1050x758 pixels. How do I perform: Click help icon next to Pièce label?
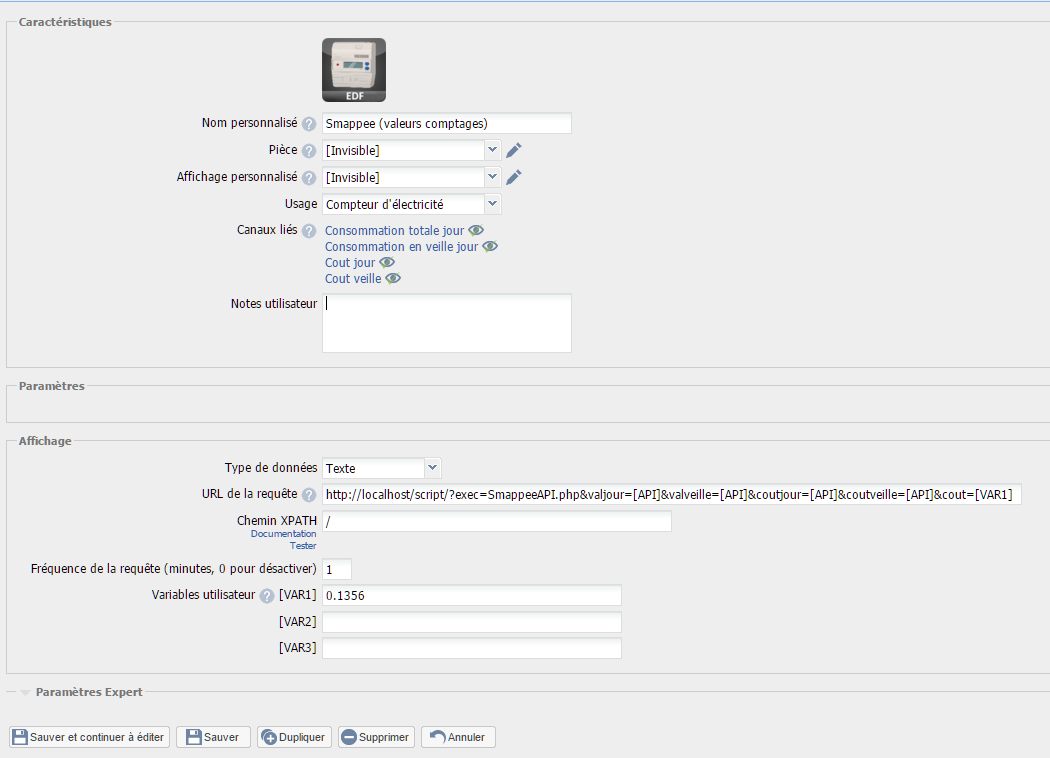[x=309, y=151]
